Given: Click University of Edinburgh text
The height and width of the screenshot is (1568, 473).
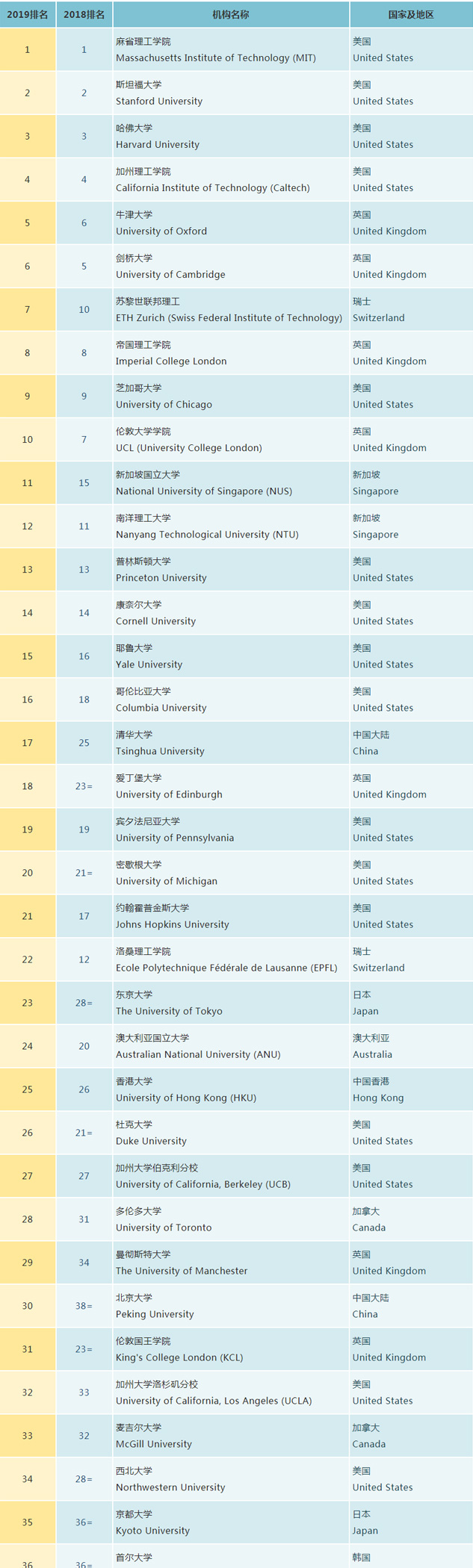Looking at the screenshot, I should (169, 794).
